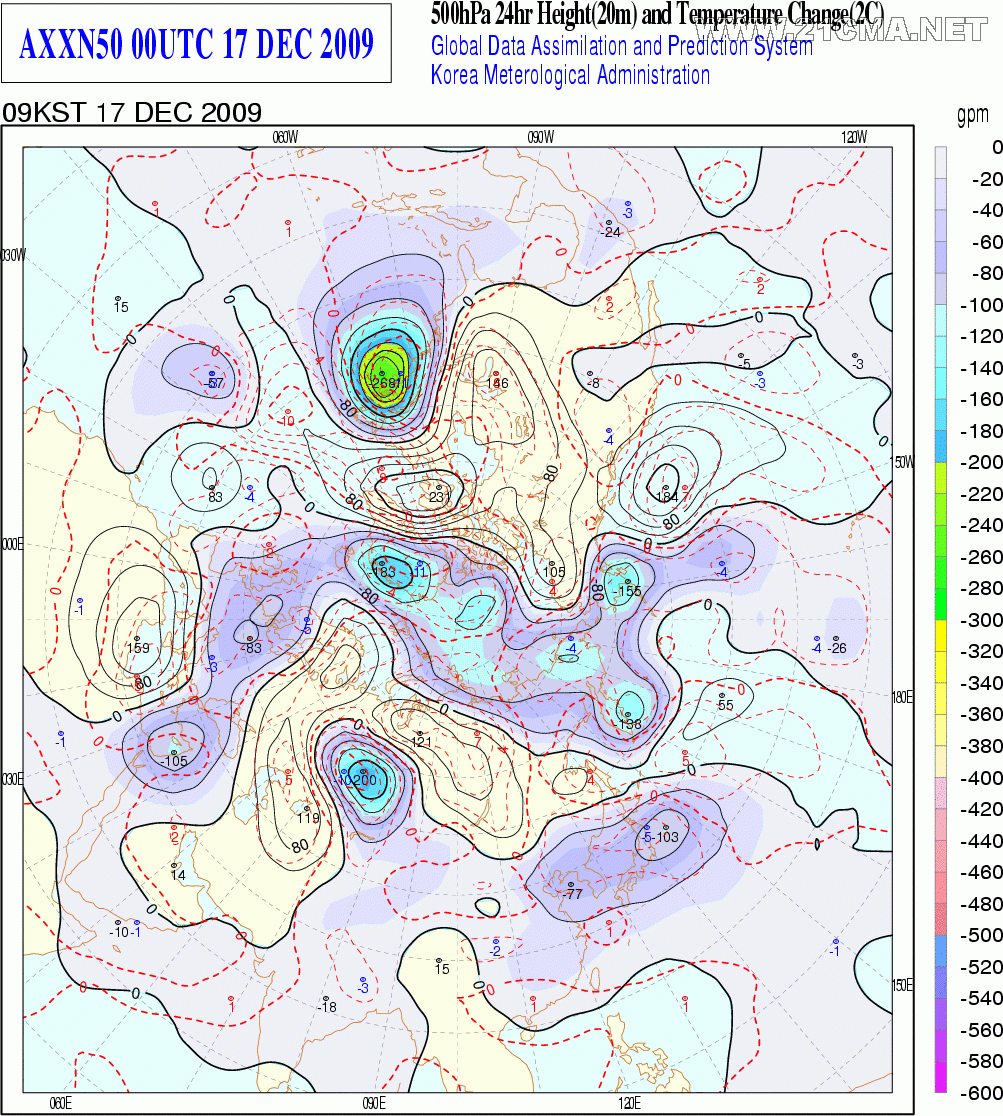Click the station circle showing 138
1003x1116 pixels.
click(x=630, y=713)
